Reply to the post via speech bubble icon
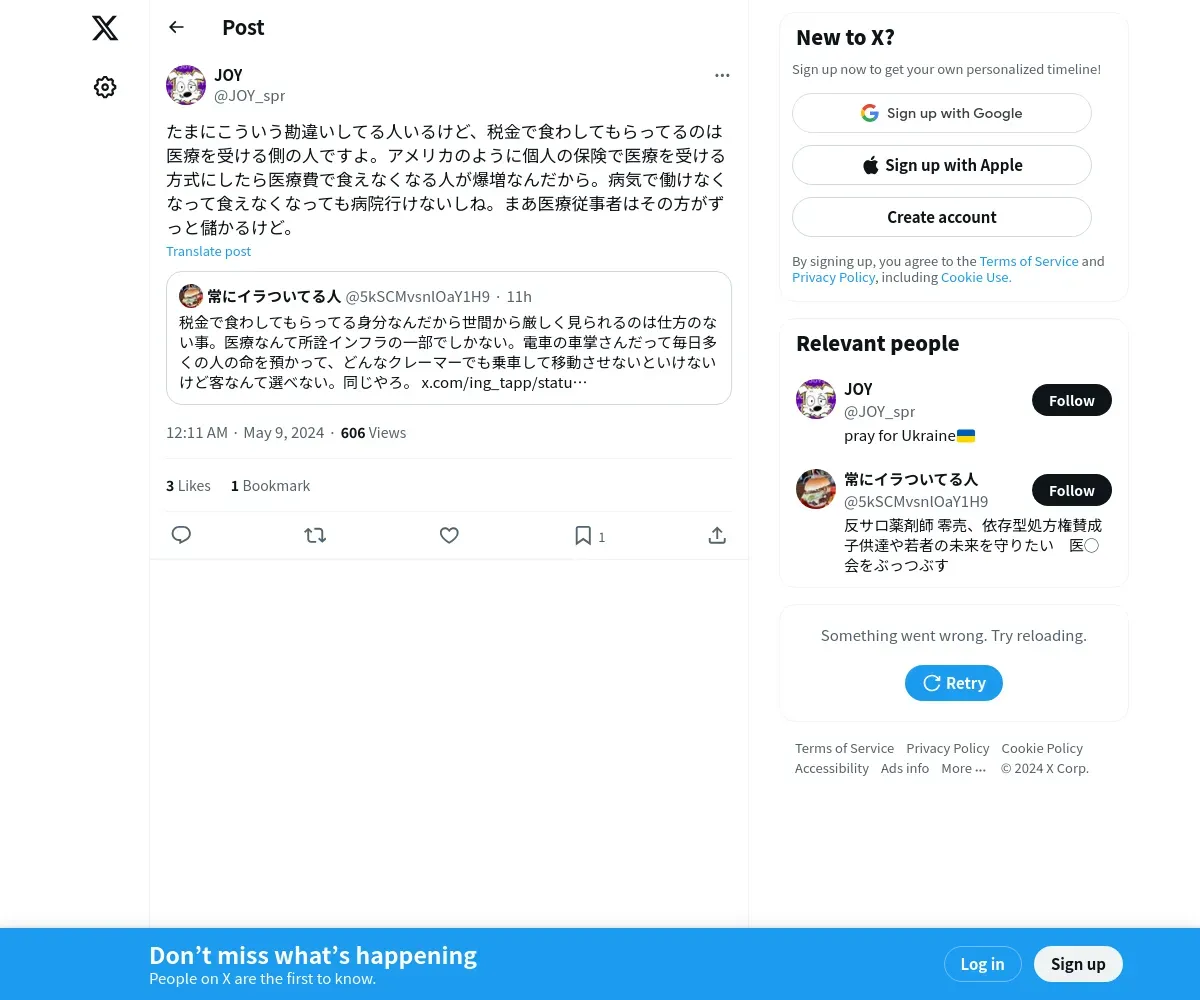 tap(181, 535)
